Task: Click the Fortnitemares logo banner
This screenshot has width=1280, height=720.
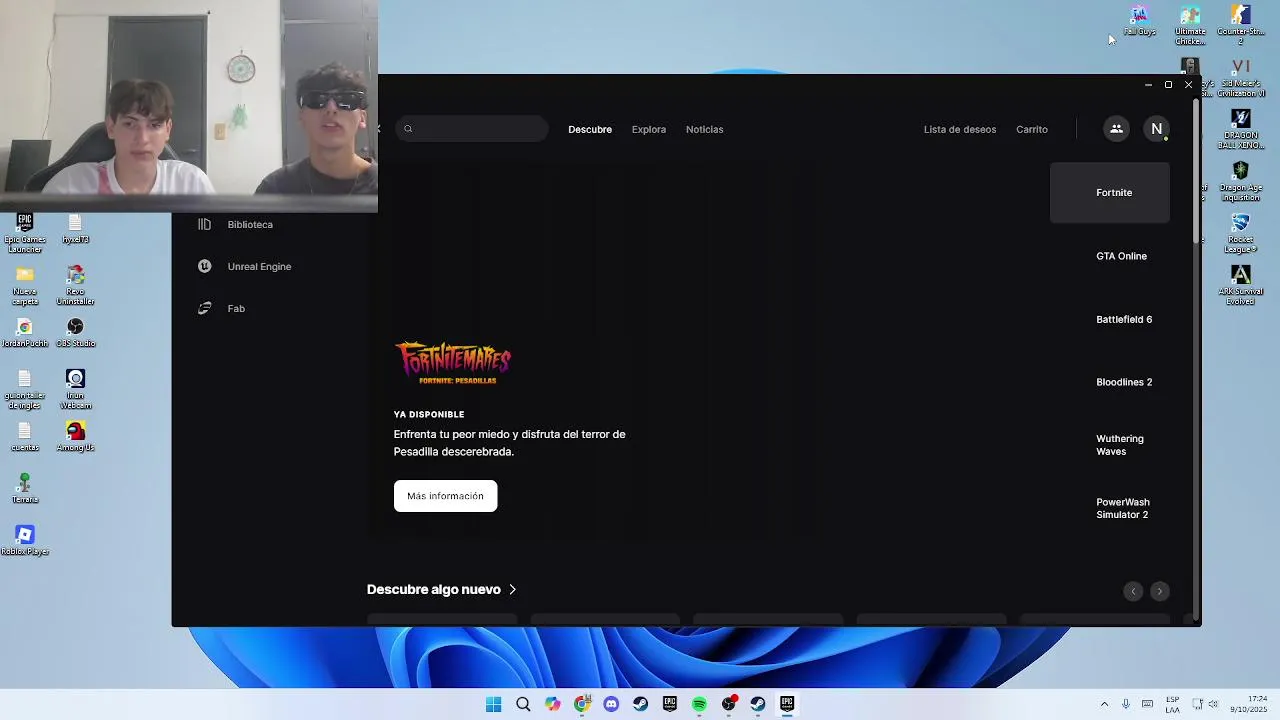Action: [453, 363]
